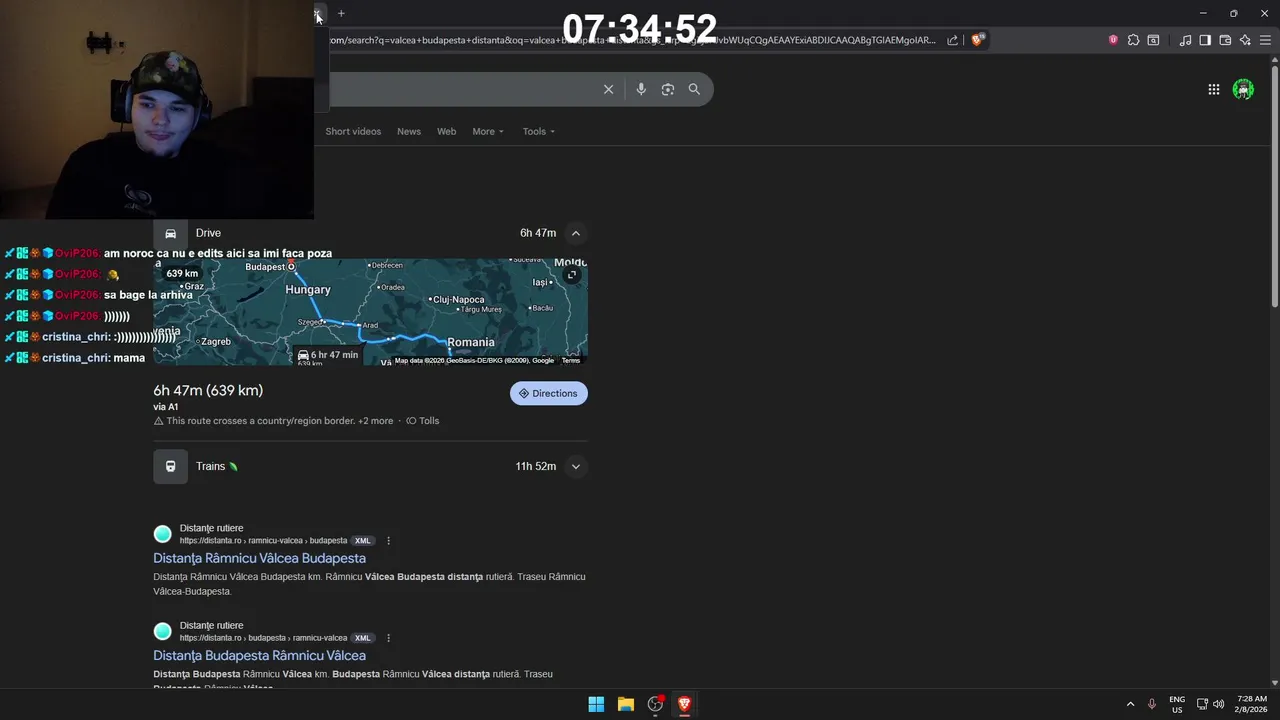
Task: Expand the '+2 more' route warnings
Action: pos(376,421)
